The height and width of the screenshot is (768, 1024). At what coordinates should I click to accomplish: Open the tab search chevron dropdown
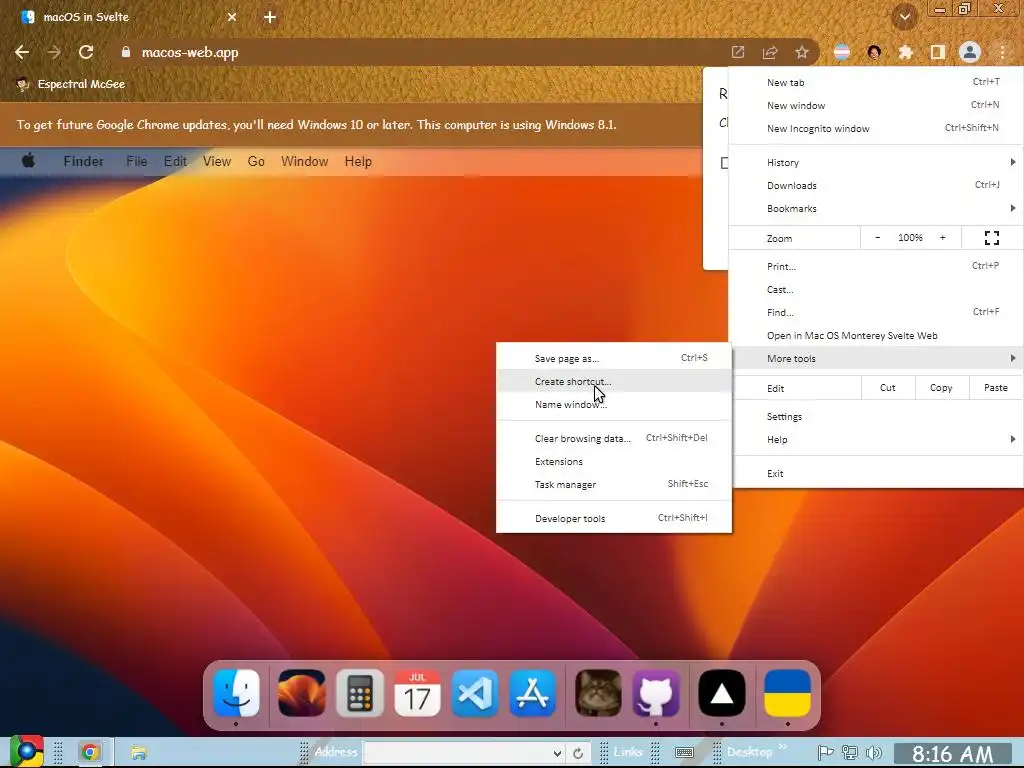point(904,17)
